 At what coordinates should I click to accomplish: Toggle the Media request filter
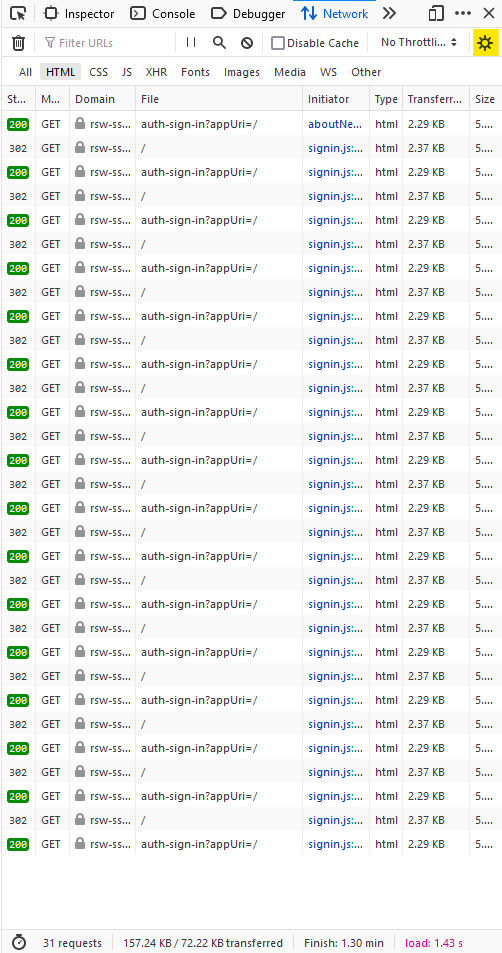290,72
